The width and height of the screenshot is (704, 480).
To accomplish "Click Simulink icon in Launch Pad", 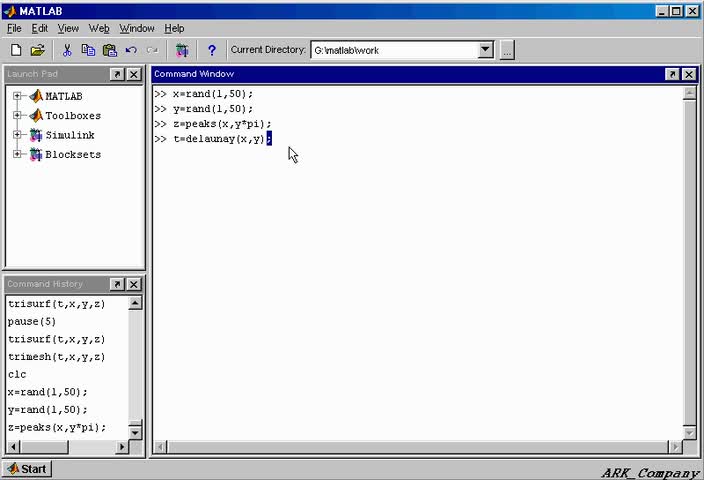I will (x=36, y=135).
